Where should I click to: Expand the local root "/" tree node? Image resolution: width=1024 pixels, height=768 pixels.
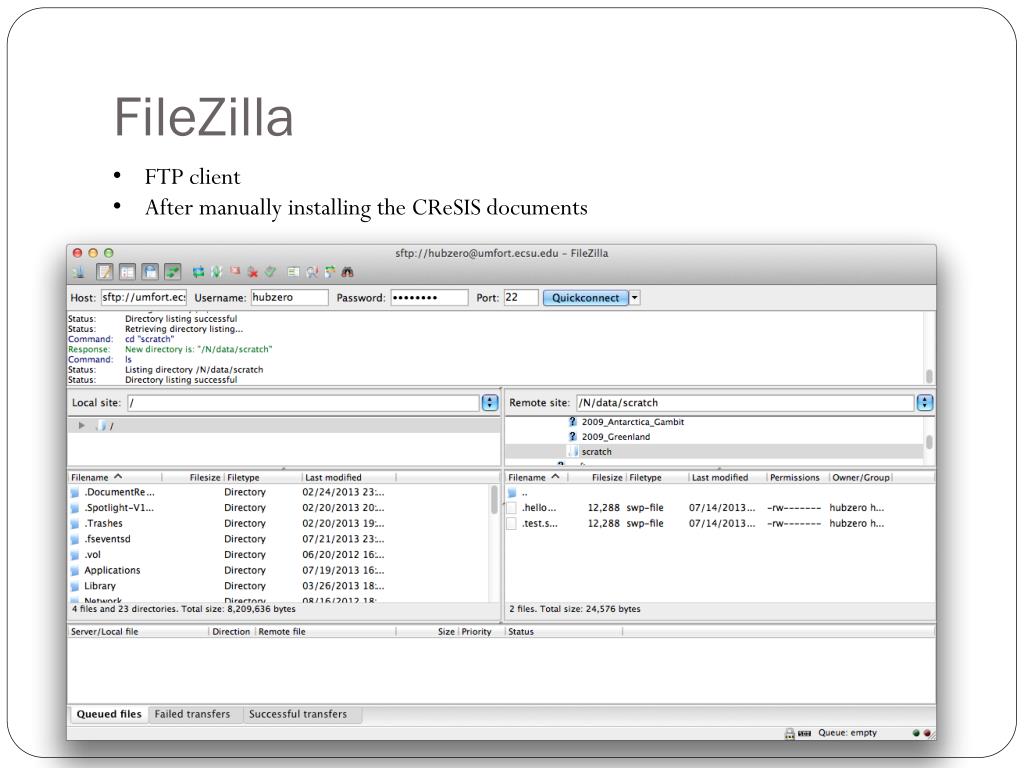coord(82,426)
